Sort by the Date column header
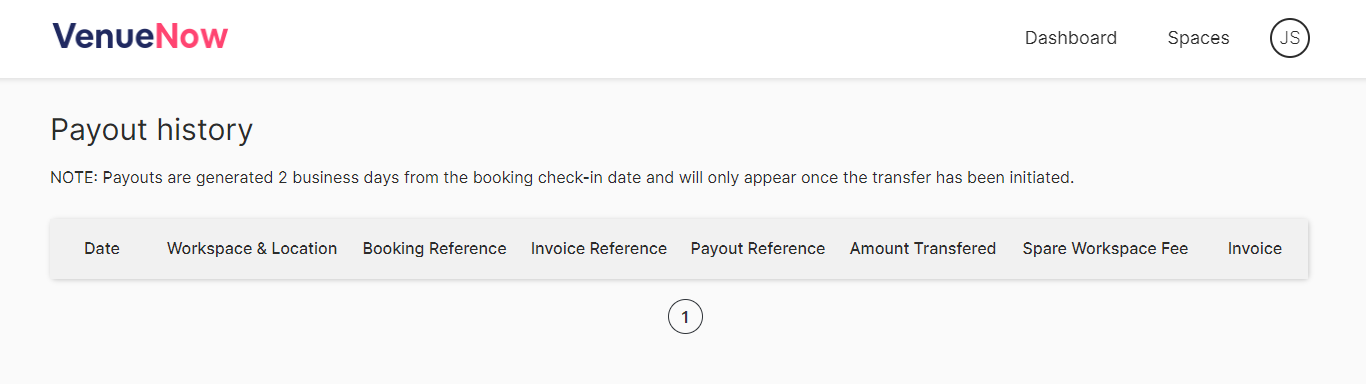 click(102, 248)
